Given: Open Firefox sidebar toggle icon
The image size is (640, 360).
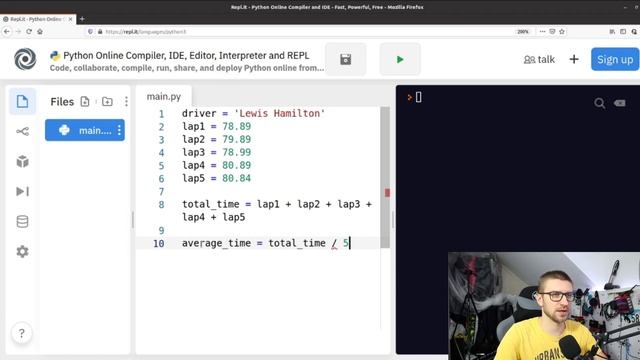Looking at the screenshot, I should 623,31.
